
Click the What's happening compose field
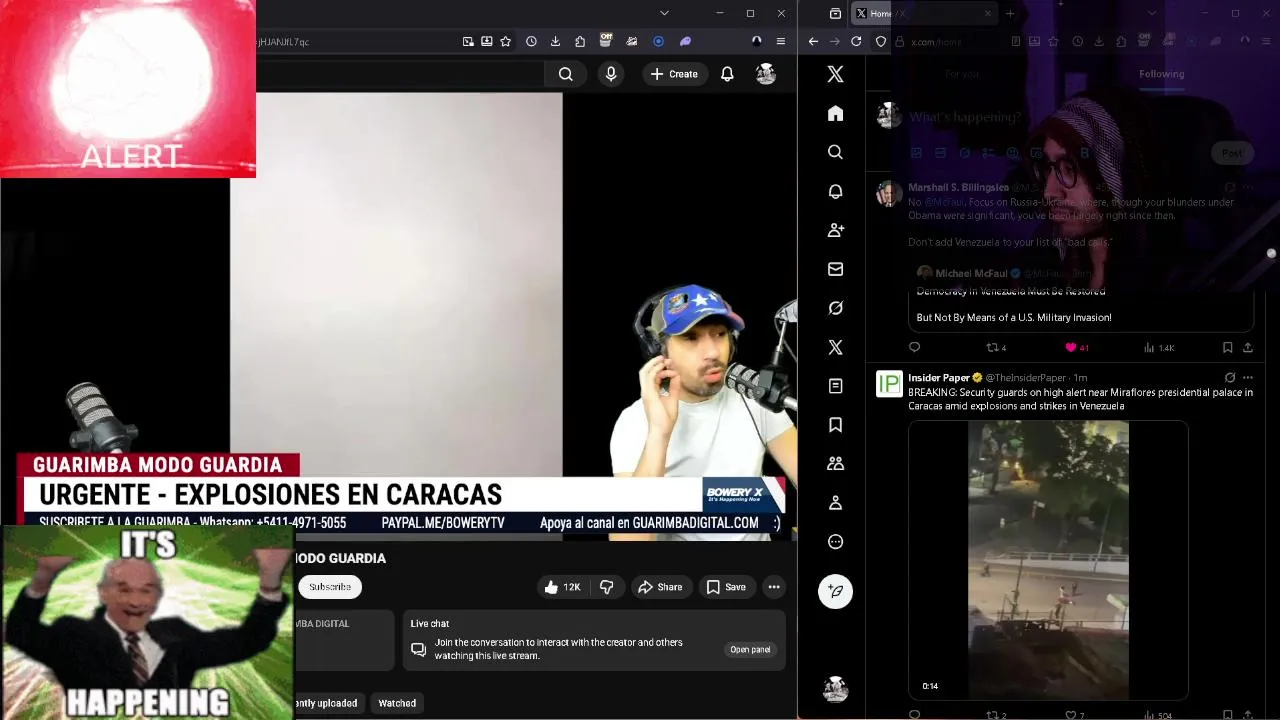click(965, 117)
